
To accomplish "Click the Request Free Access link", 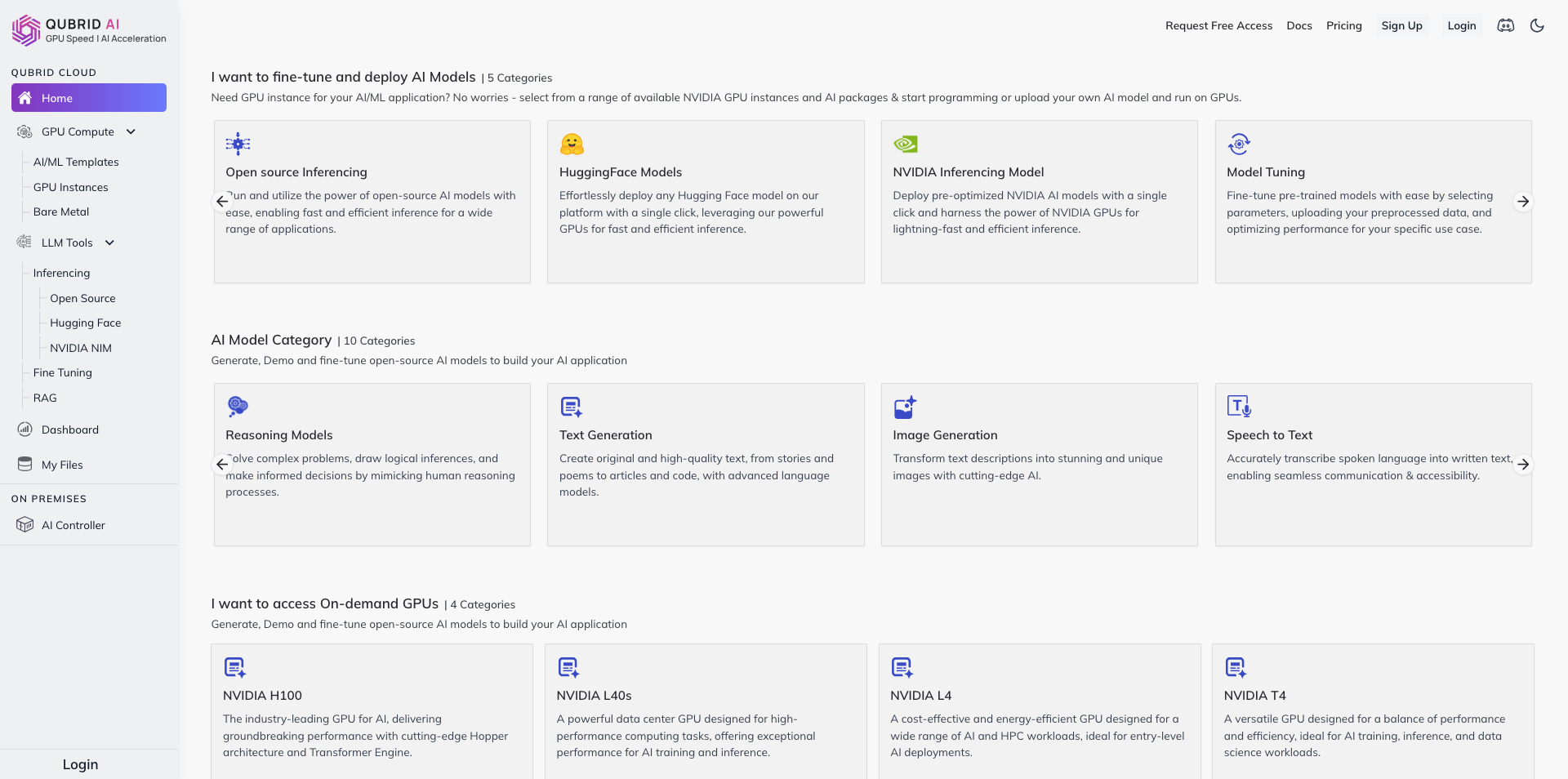I will [1218, 25].
